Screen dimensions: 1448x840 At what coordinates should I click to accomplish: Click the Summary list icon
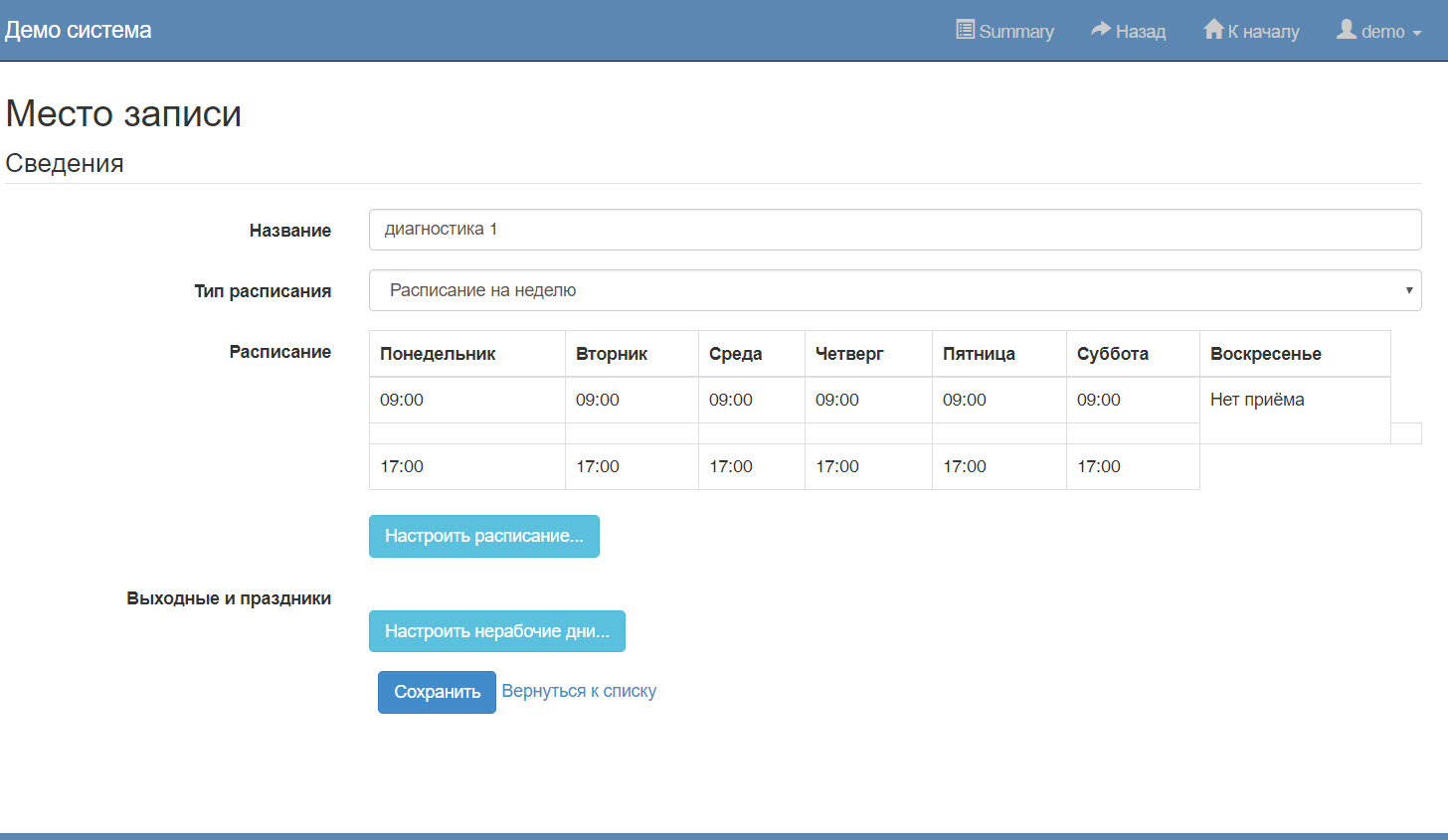(965, 30)
